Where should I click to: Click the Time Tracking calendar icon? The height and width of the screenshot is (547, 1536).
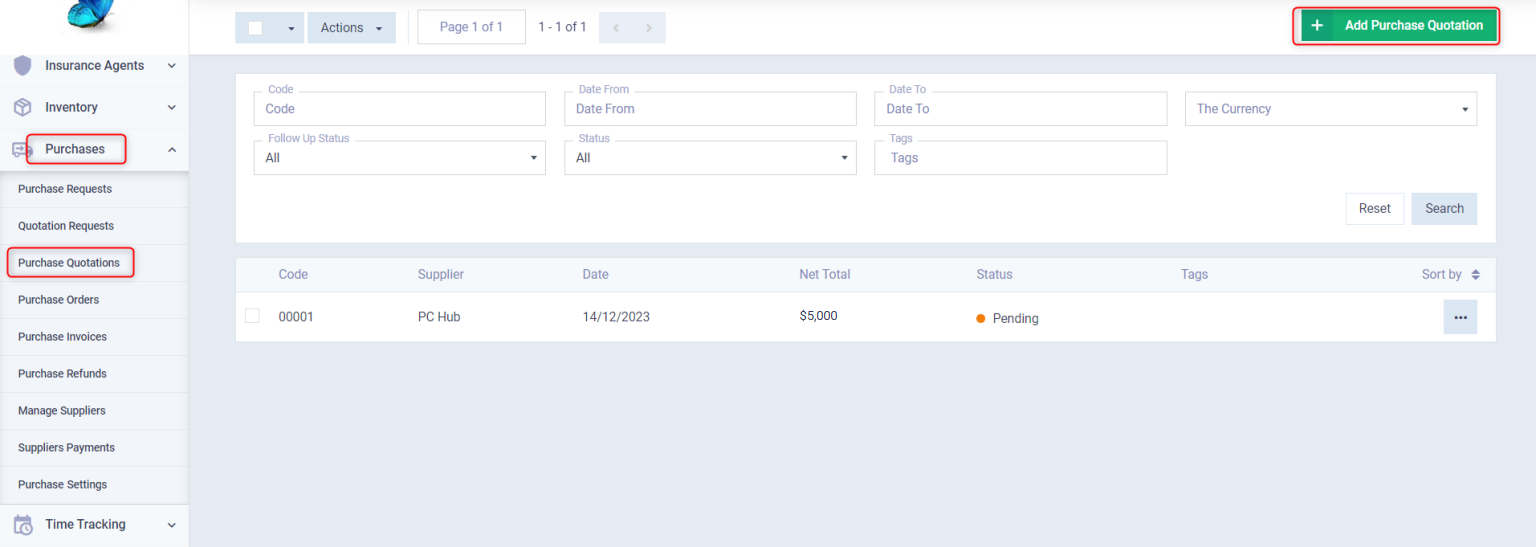pyautogui.click(x=22, y=524)
